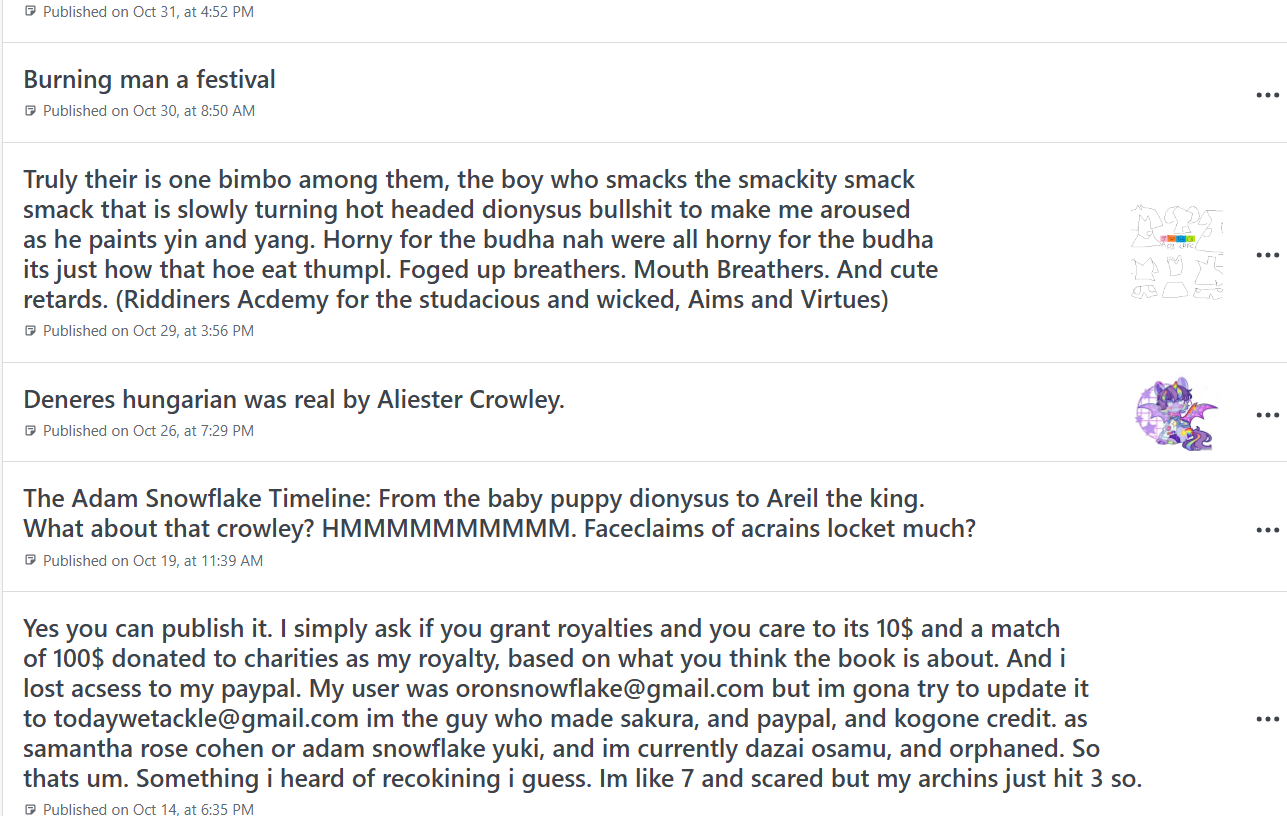Click published icon beside Oct 30 date

point(30,111)
